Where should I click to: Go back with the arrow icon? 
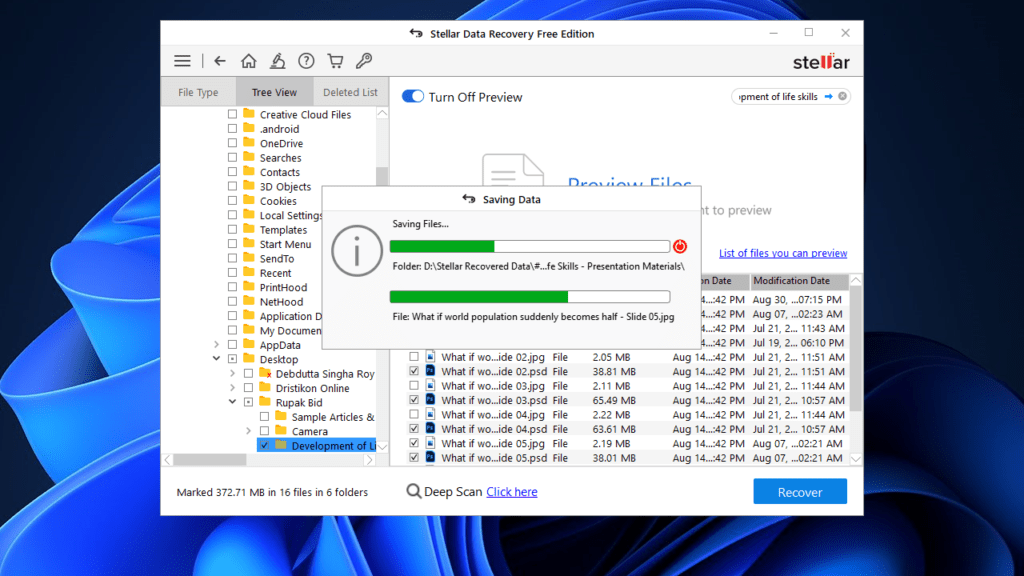point(219,61)
